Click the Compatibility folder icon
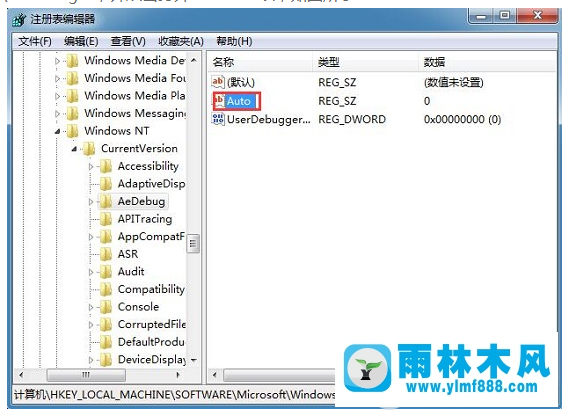The height and width of the screenshot is (412, 563). 106,290
